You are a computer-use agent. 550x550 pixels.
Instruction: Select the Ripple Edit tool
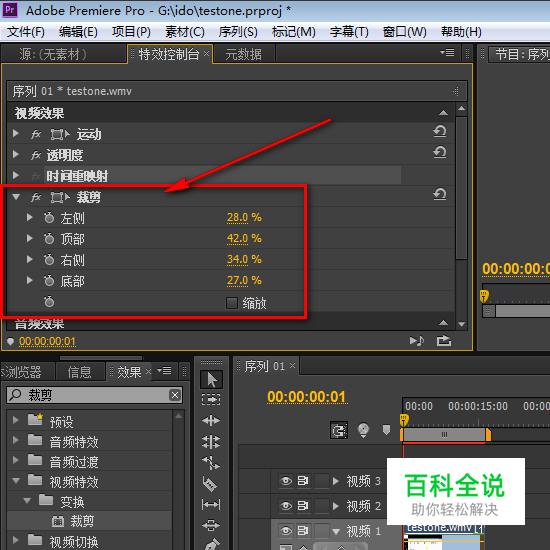point(211,420)
